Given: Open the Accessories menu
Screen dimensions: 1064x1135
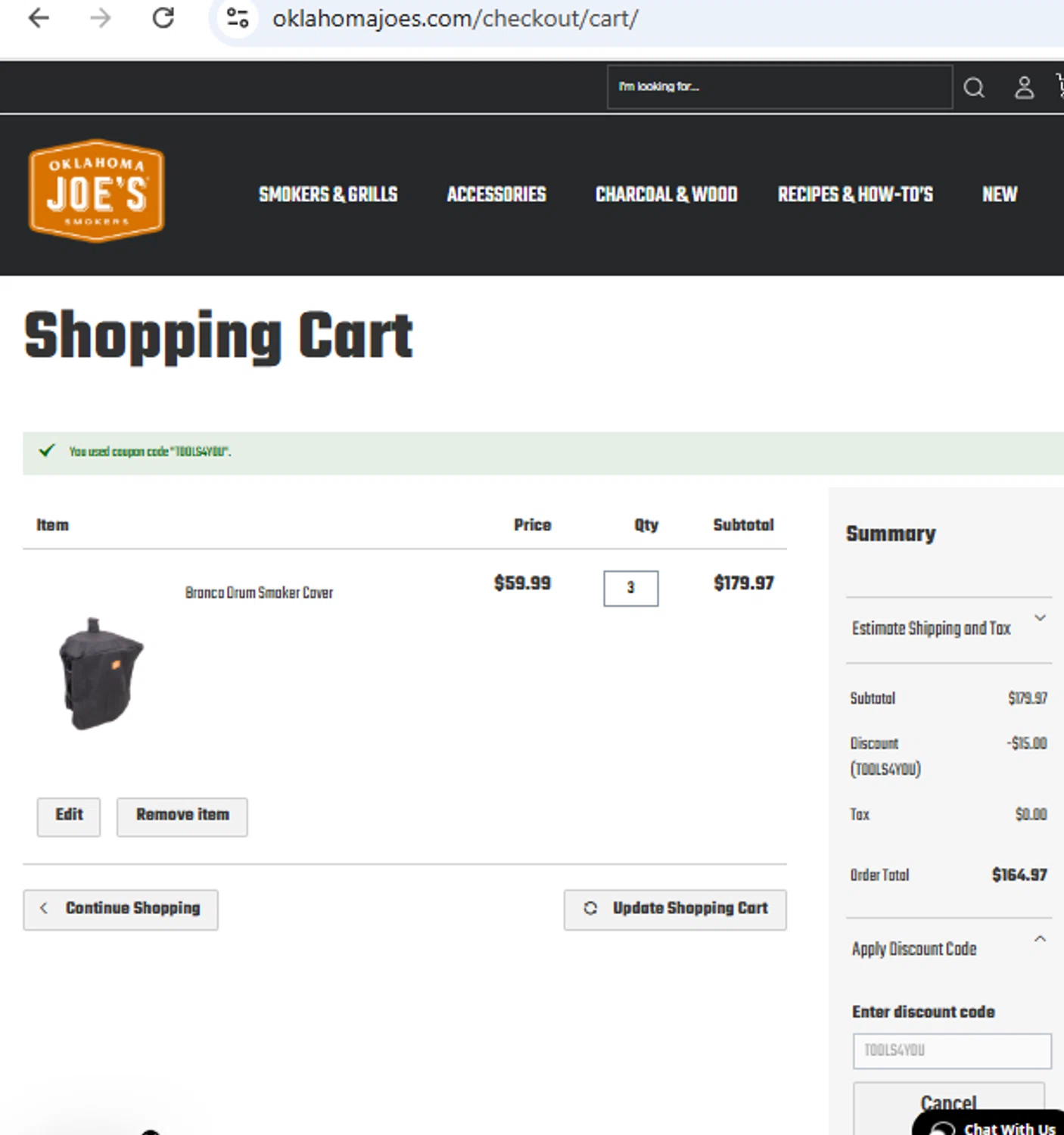Looking at the screenshot, I should [496, 194].
